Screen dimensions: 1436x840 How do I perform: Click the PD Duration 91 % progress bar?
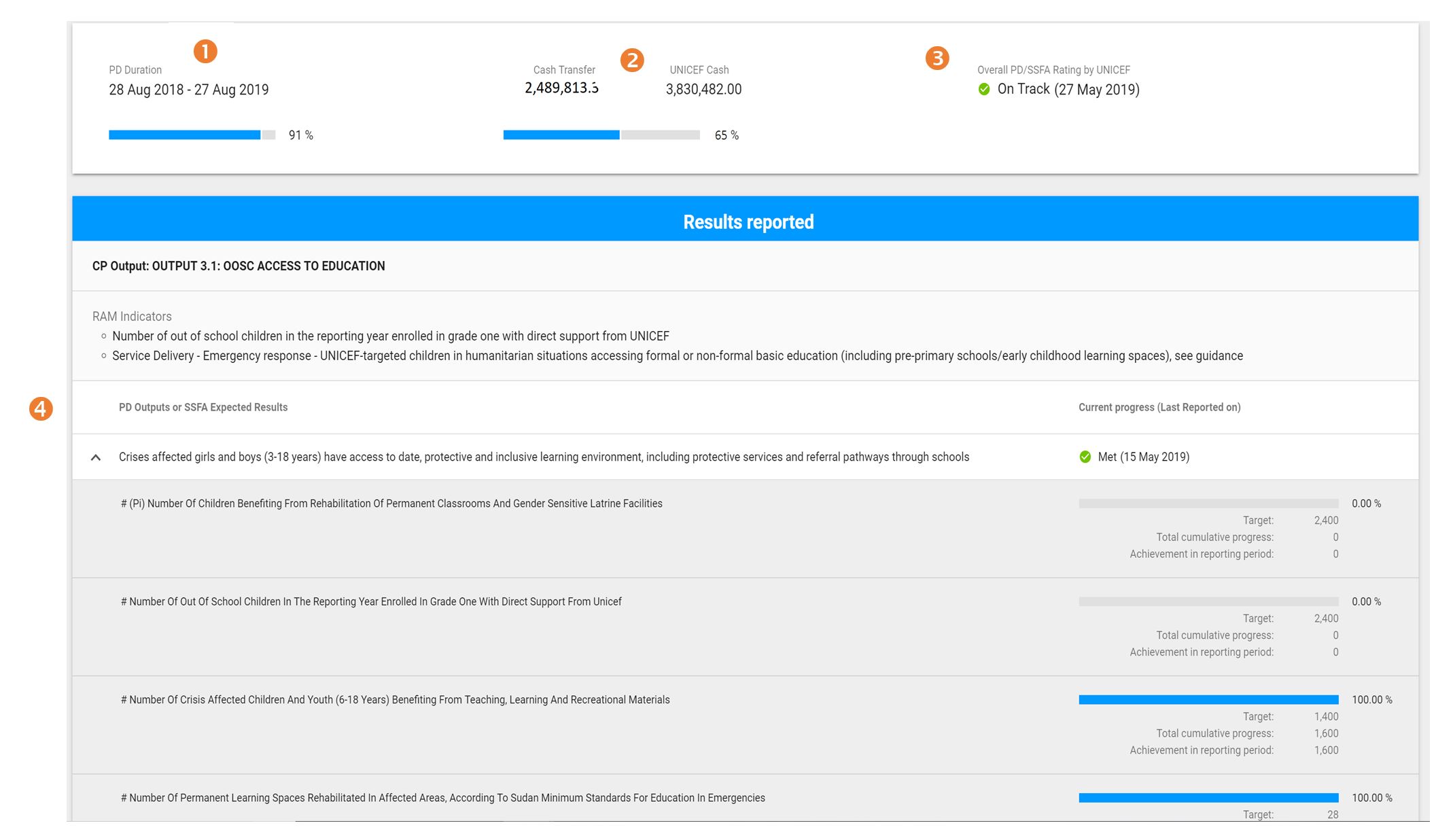pos(192,135)
